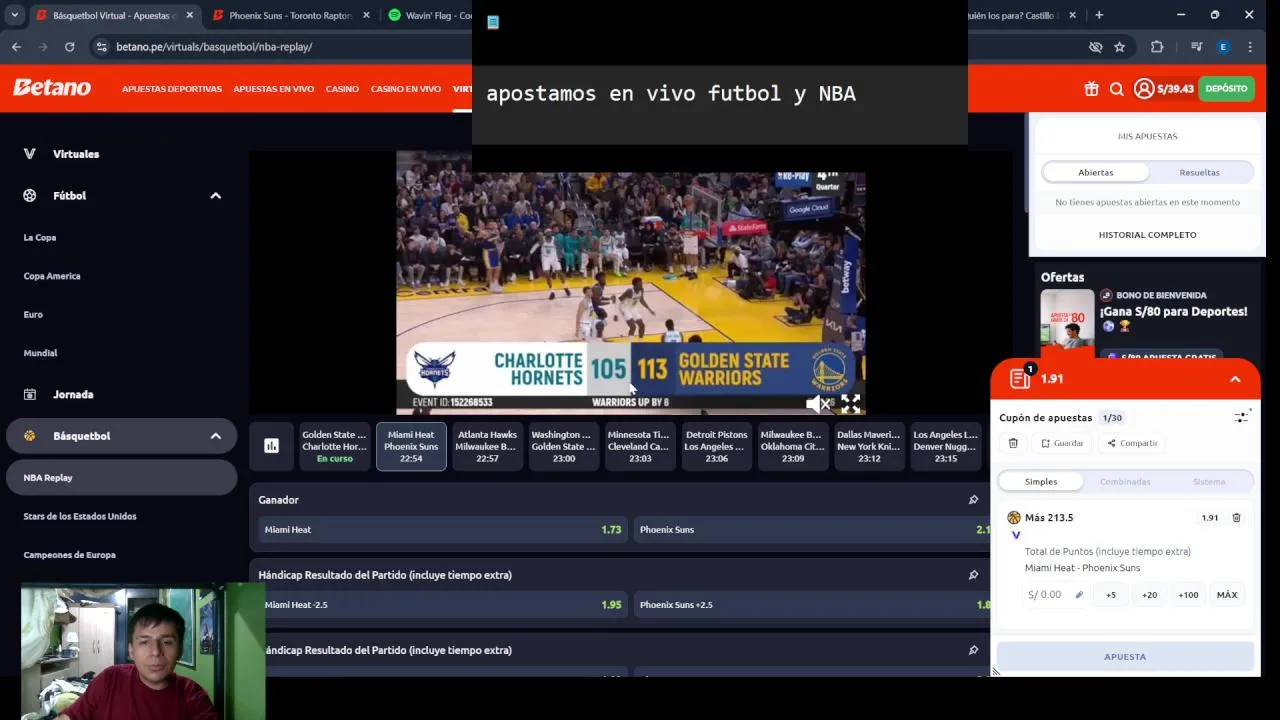Screen dimensions: 1280x720
Task: Open the search magnifier in Betano header
Action: coord(1117,89)
